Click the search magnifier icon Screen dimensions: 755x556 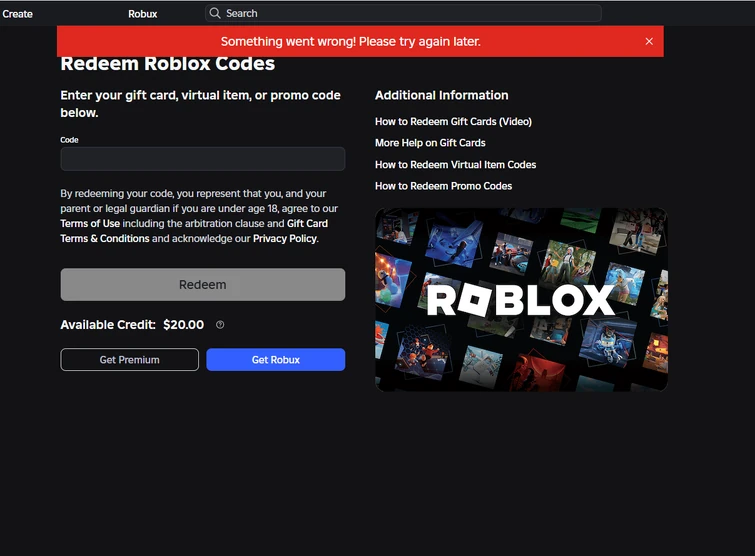(215, 13)
